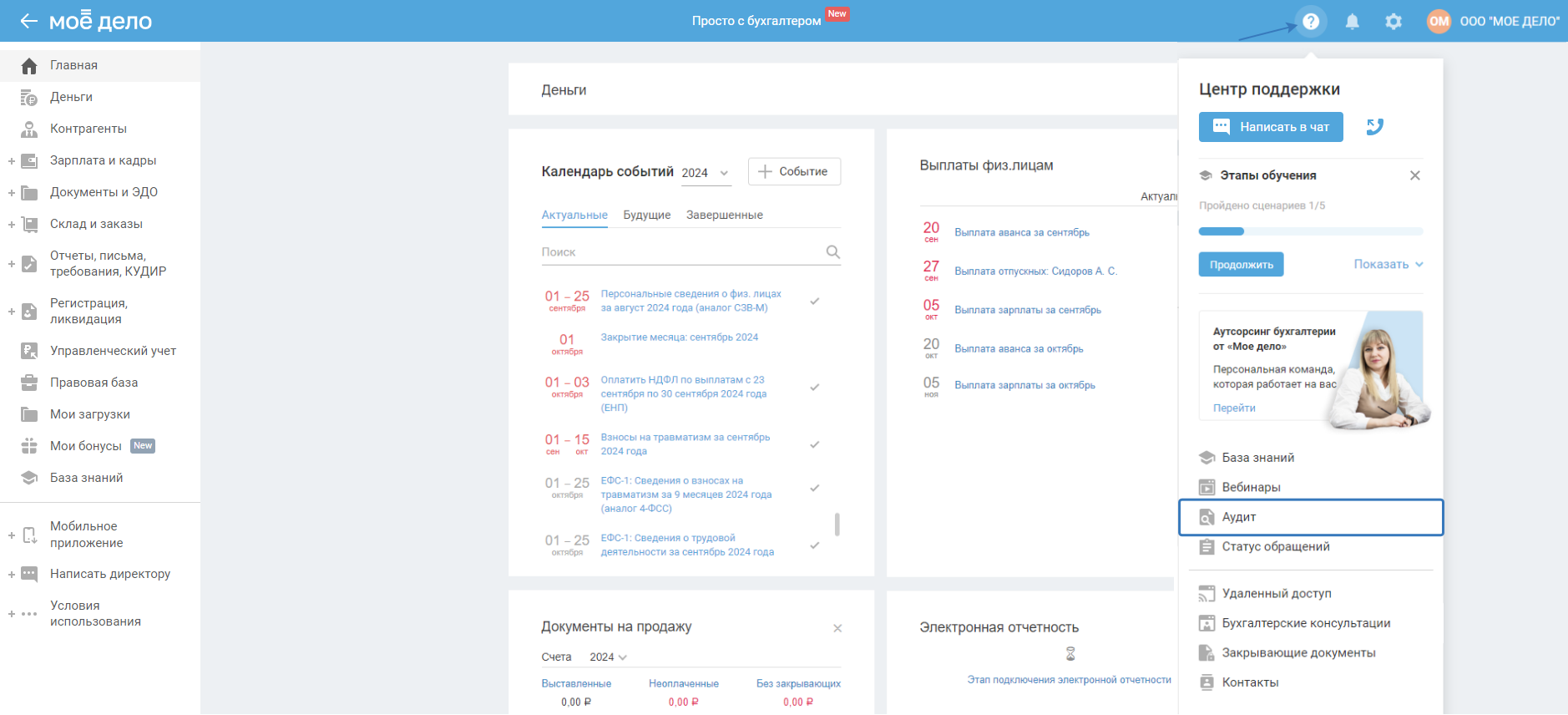Click the Деньги sidebar icon
Screen dimensions: 1568x715
(29, 97)
